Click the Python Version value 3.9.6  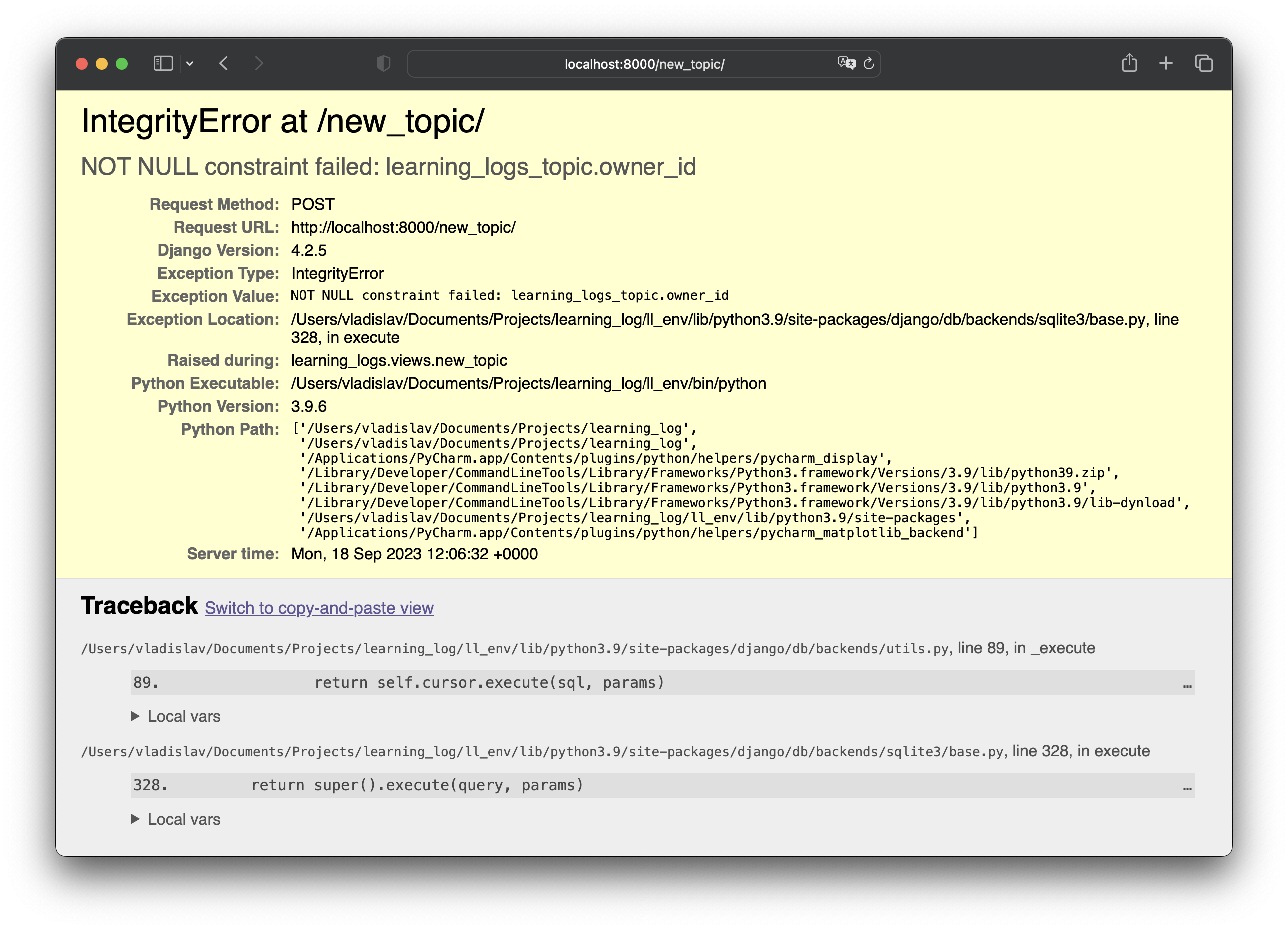click(309, 406)
